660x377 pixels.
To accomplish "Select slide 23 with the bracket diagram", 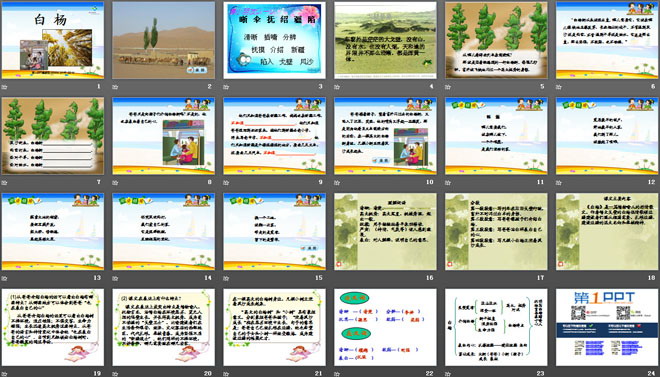I will tap(496, 327).
